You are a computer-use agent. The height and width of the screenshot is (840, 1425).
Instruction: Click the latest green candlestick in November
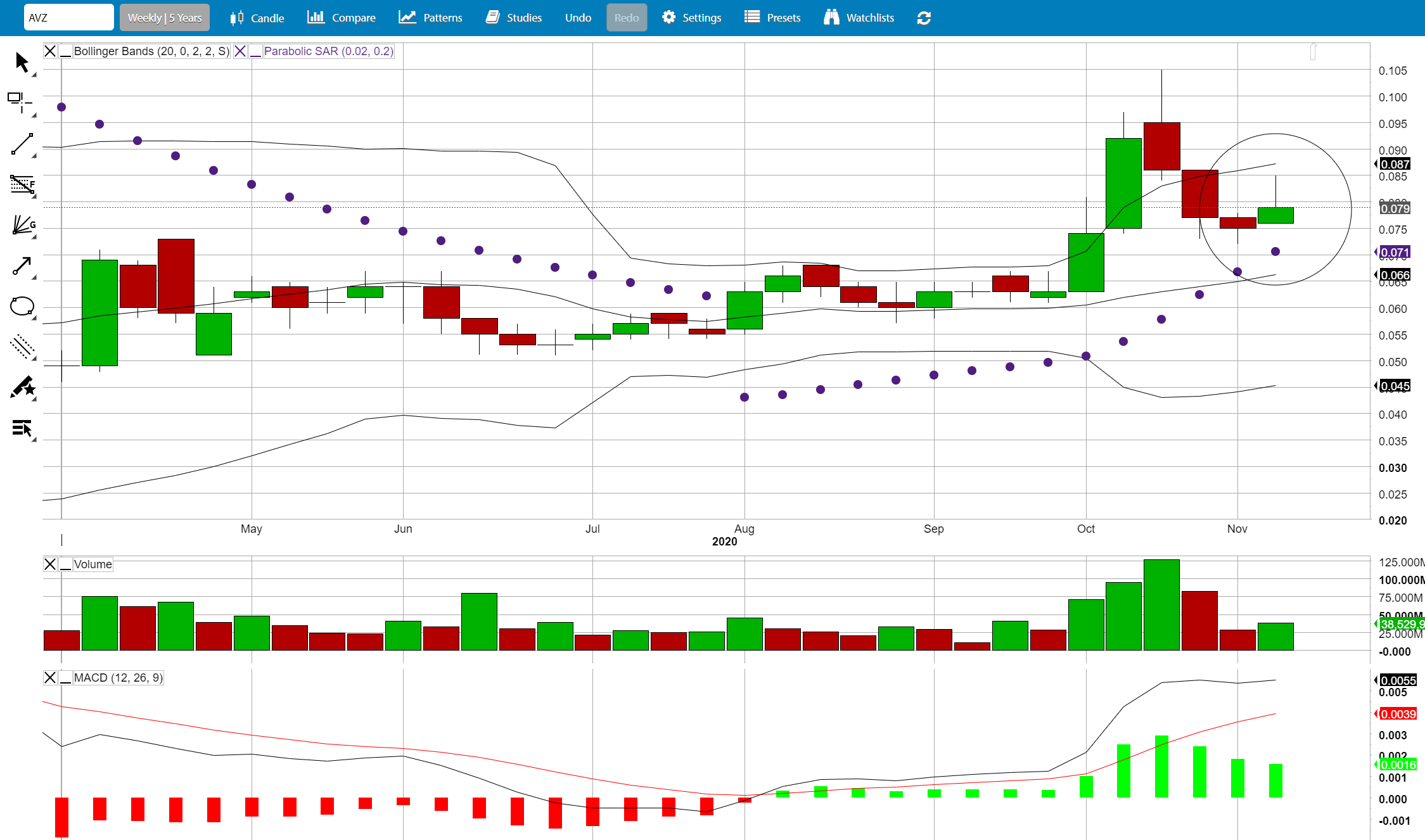[x=1275, y=215]
